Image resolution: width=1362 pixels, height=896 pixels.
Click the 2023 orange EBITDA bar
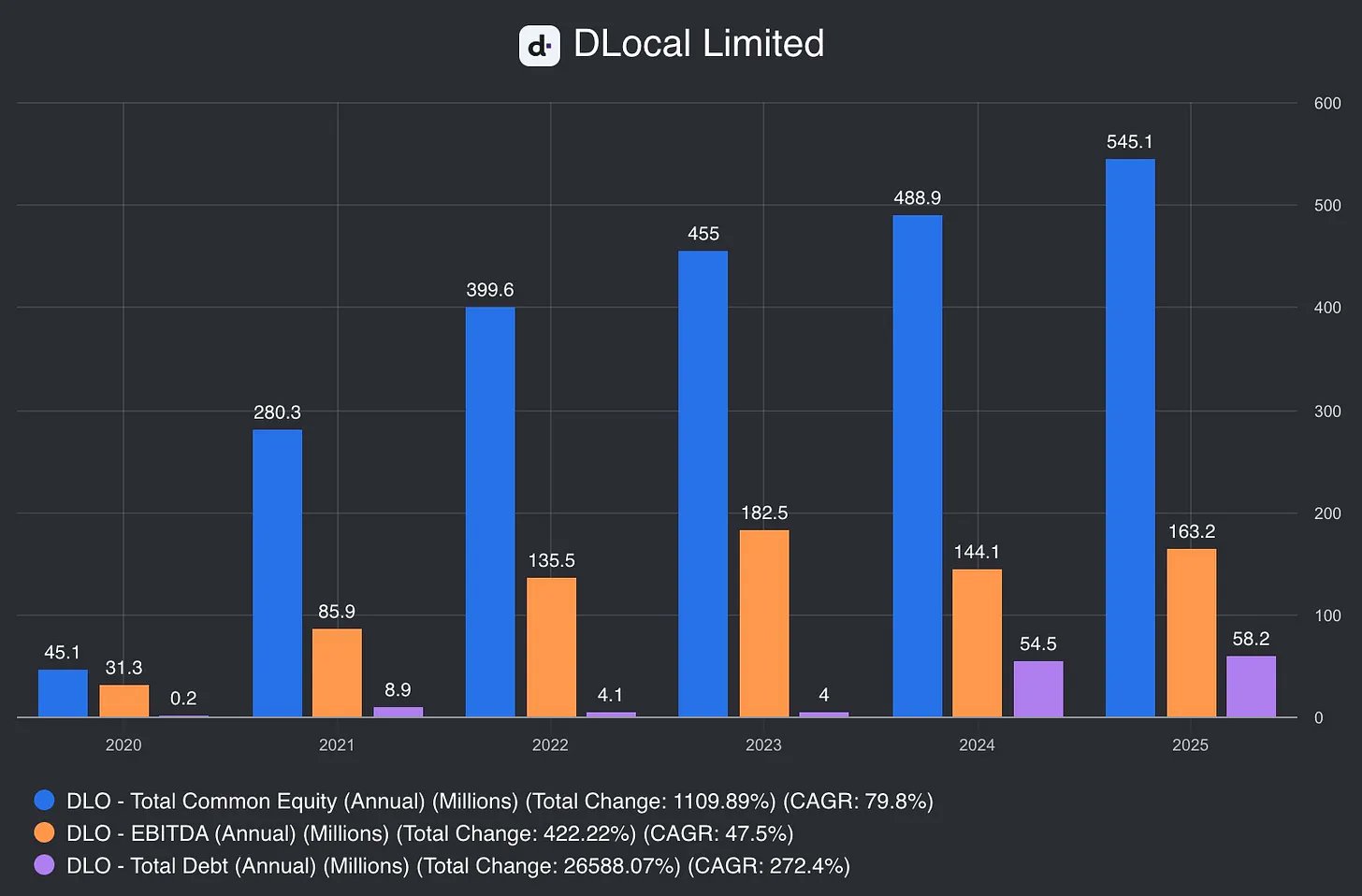point(764,624)
